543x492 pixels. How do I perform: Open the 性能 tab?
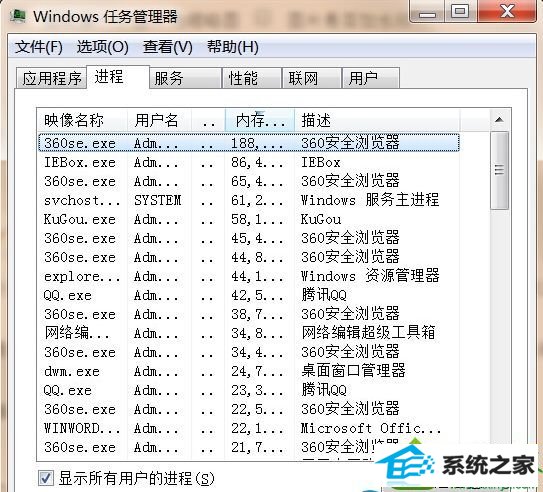pyautogui.click(x=251, y=78)
